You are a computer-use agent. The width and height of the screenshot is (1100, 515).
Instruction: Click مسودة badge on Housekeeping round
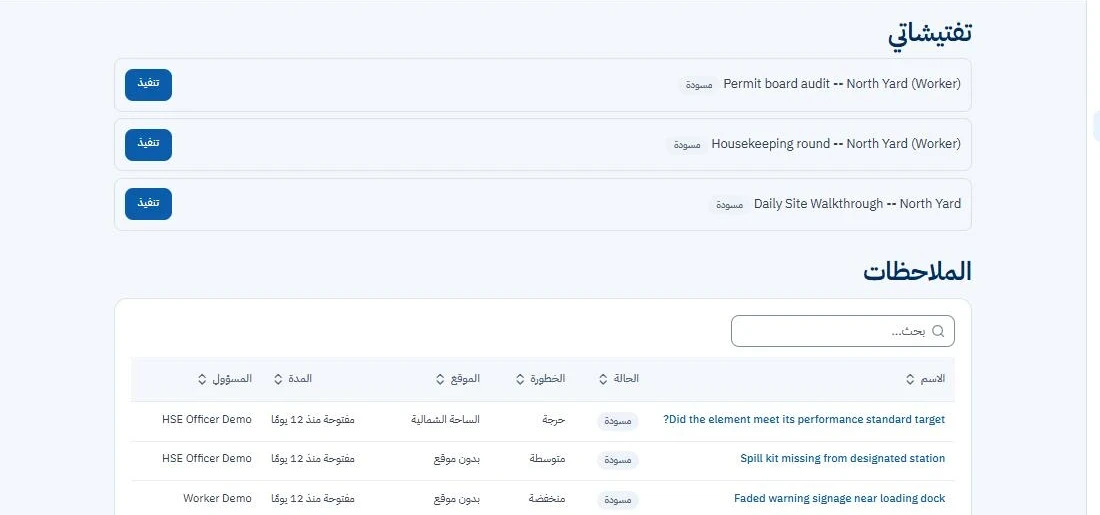tap(687, 145)
